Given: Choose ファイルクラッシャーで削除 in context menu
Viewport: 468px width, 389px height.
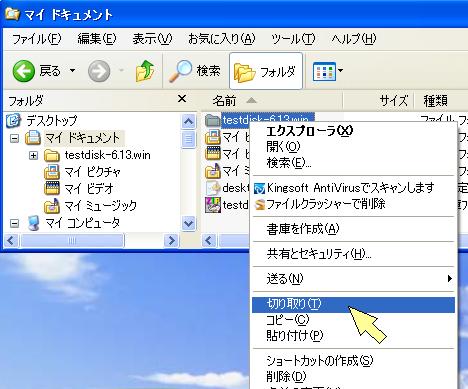Looking at the screenshot, I should 353,204.
